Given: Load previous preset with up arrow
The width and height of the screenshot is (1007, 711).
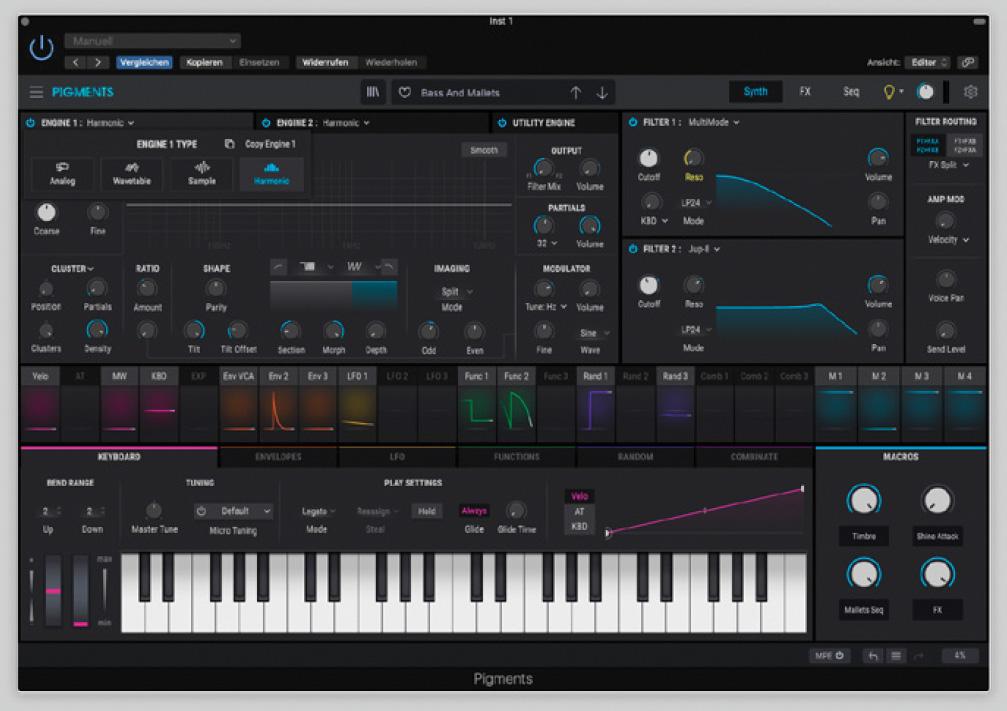Looking at the screenshot, I should (x=575, y=92).
